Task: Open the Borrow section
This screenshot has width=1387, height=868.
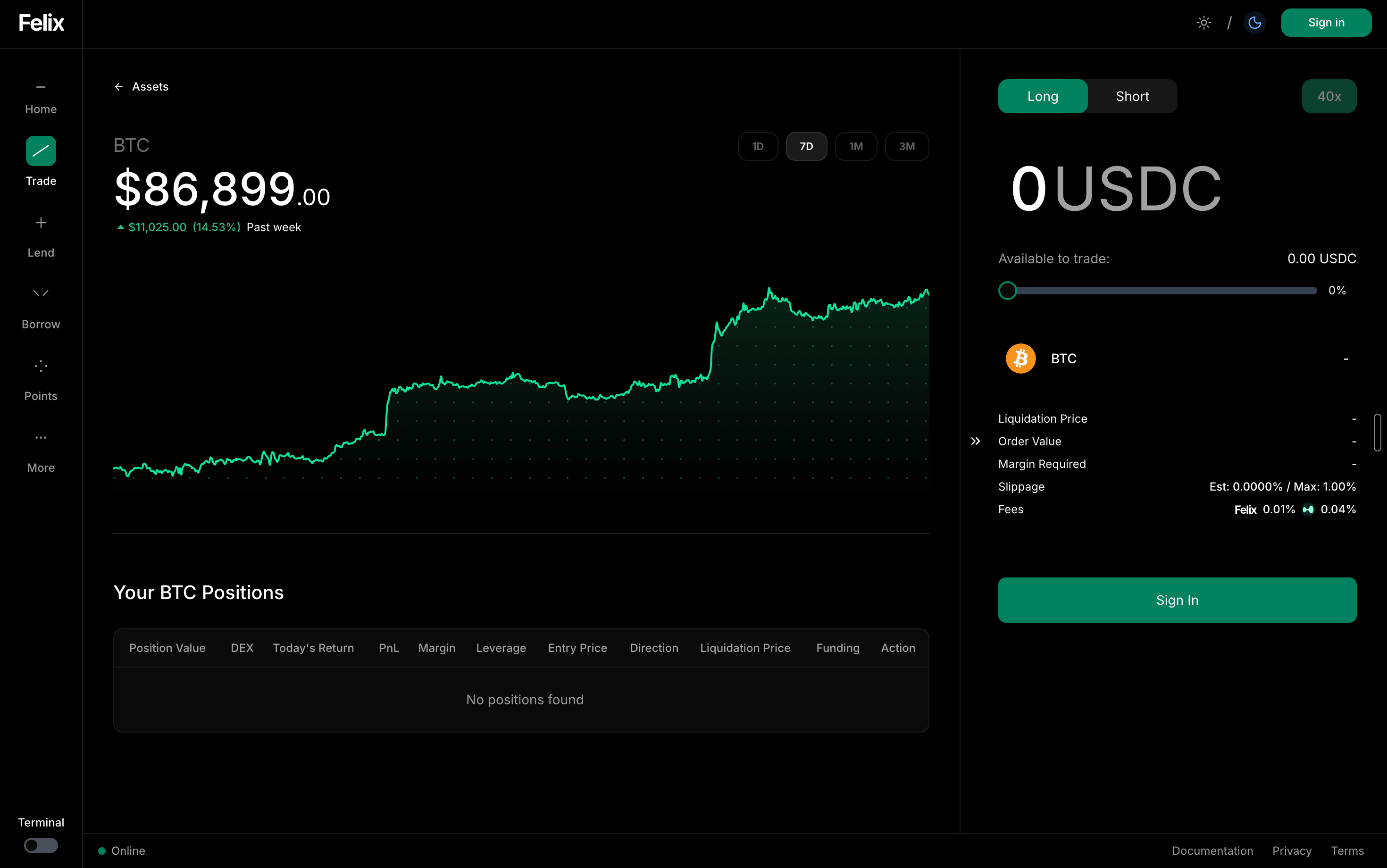Action: (41, 309)
